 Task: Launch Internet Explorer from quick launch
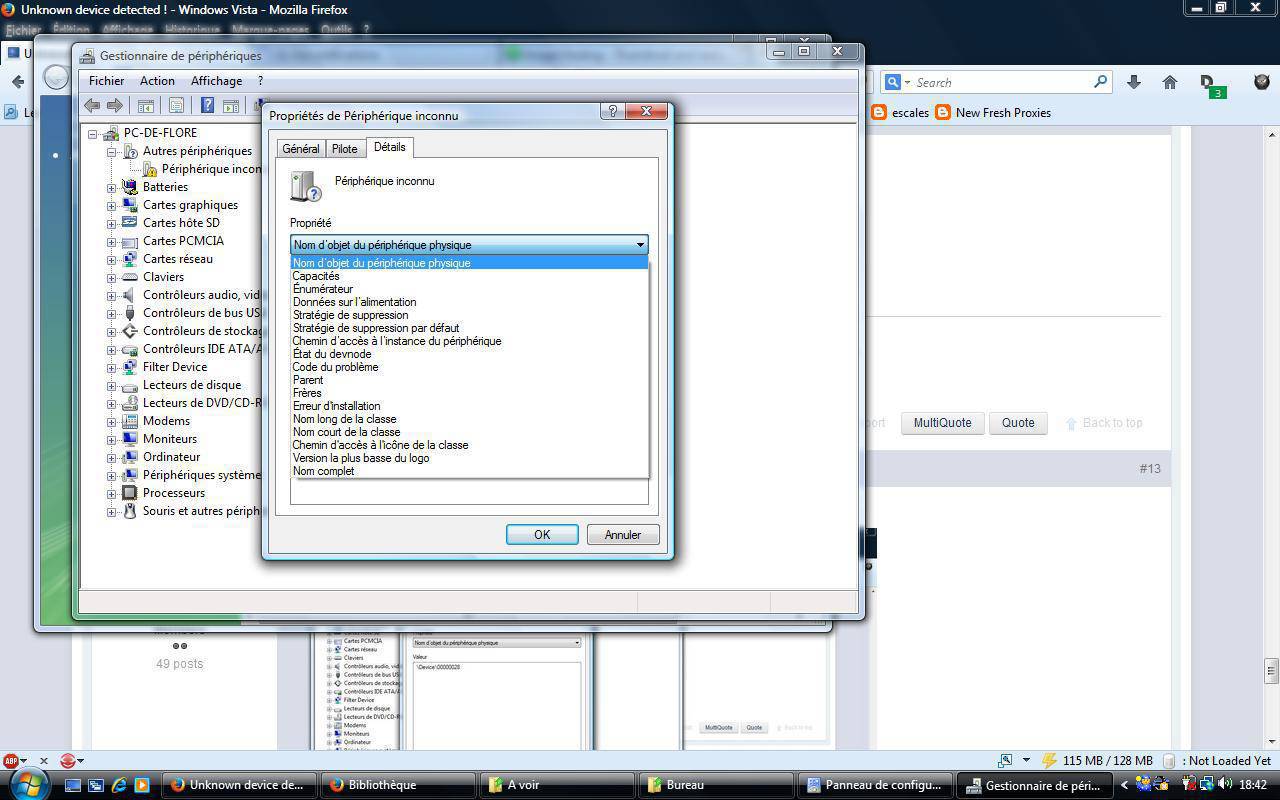pos(119,785)
